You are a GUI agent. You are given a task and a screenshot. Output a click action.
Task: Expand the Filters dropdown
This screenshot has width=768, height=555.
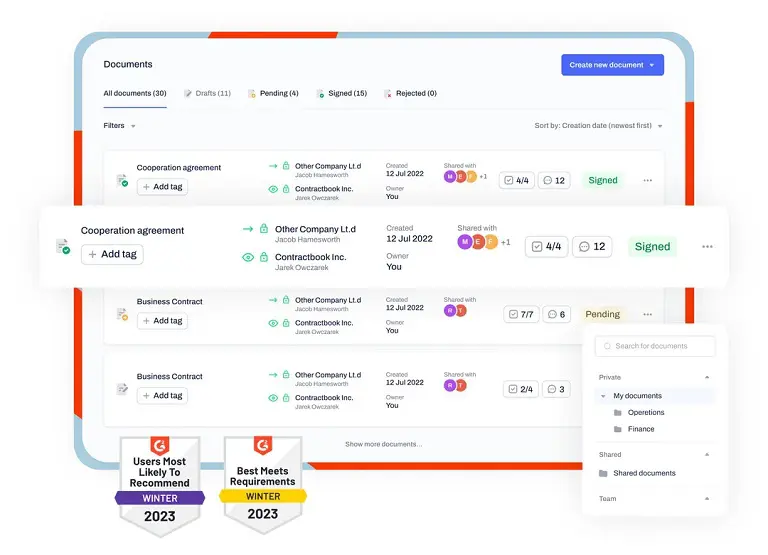coord(119,126)
